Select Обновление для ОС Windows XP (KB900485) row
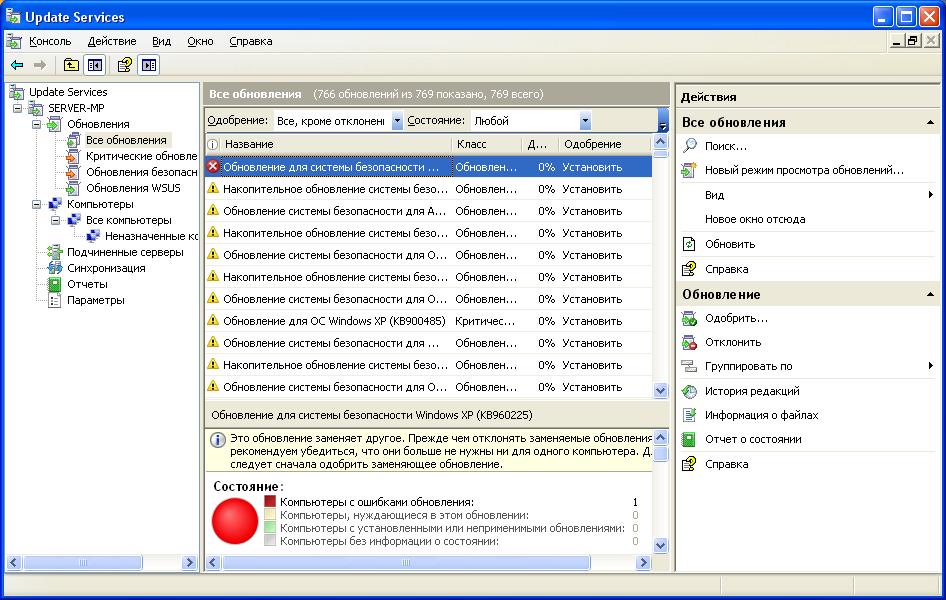946x600 pixels. coord(428,321)
